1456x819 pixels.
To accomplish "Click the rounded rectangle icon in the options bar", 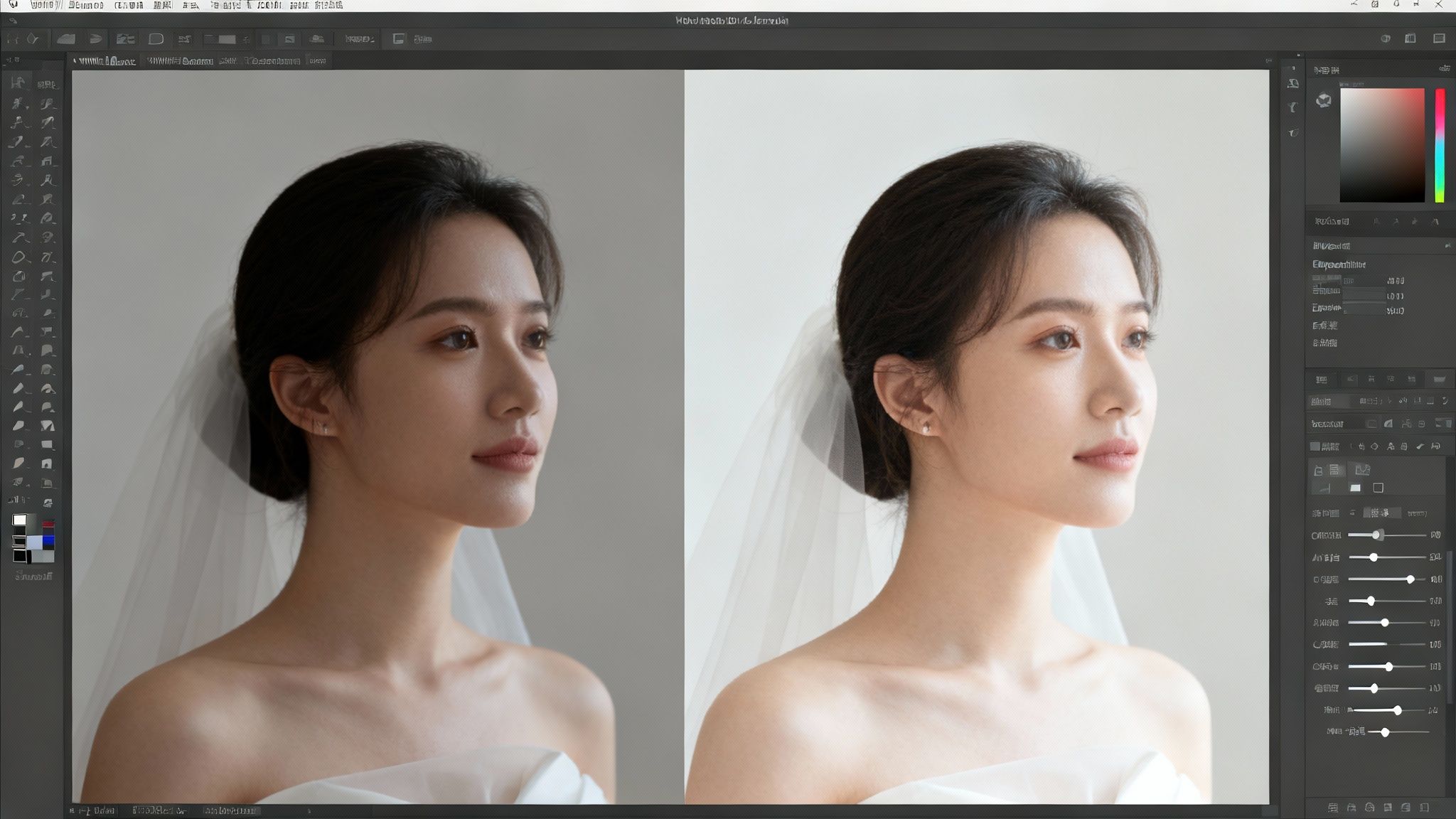I will (156, 39).
